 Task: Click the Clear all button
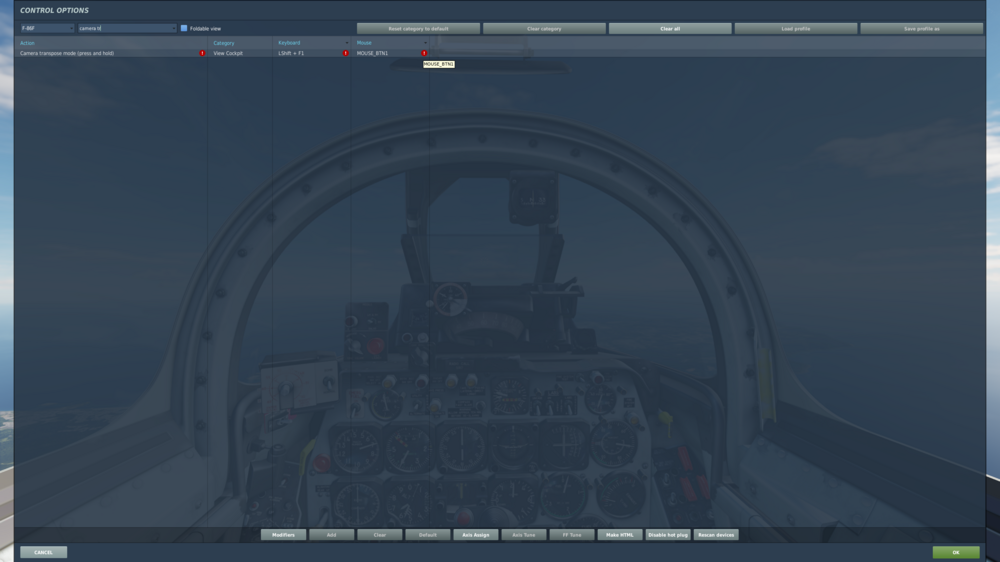pos(670,29)
